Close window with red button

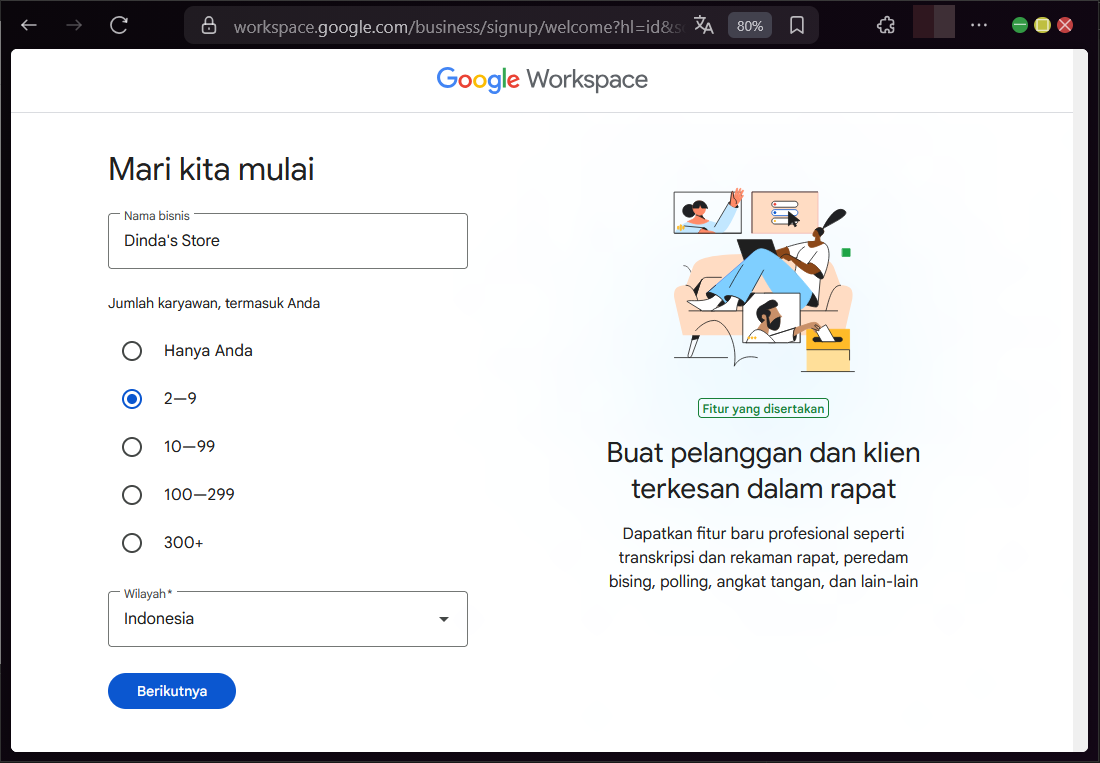[1065, 25]
